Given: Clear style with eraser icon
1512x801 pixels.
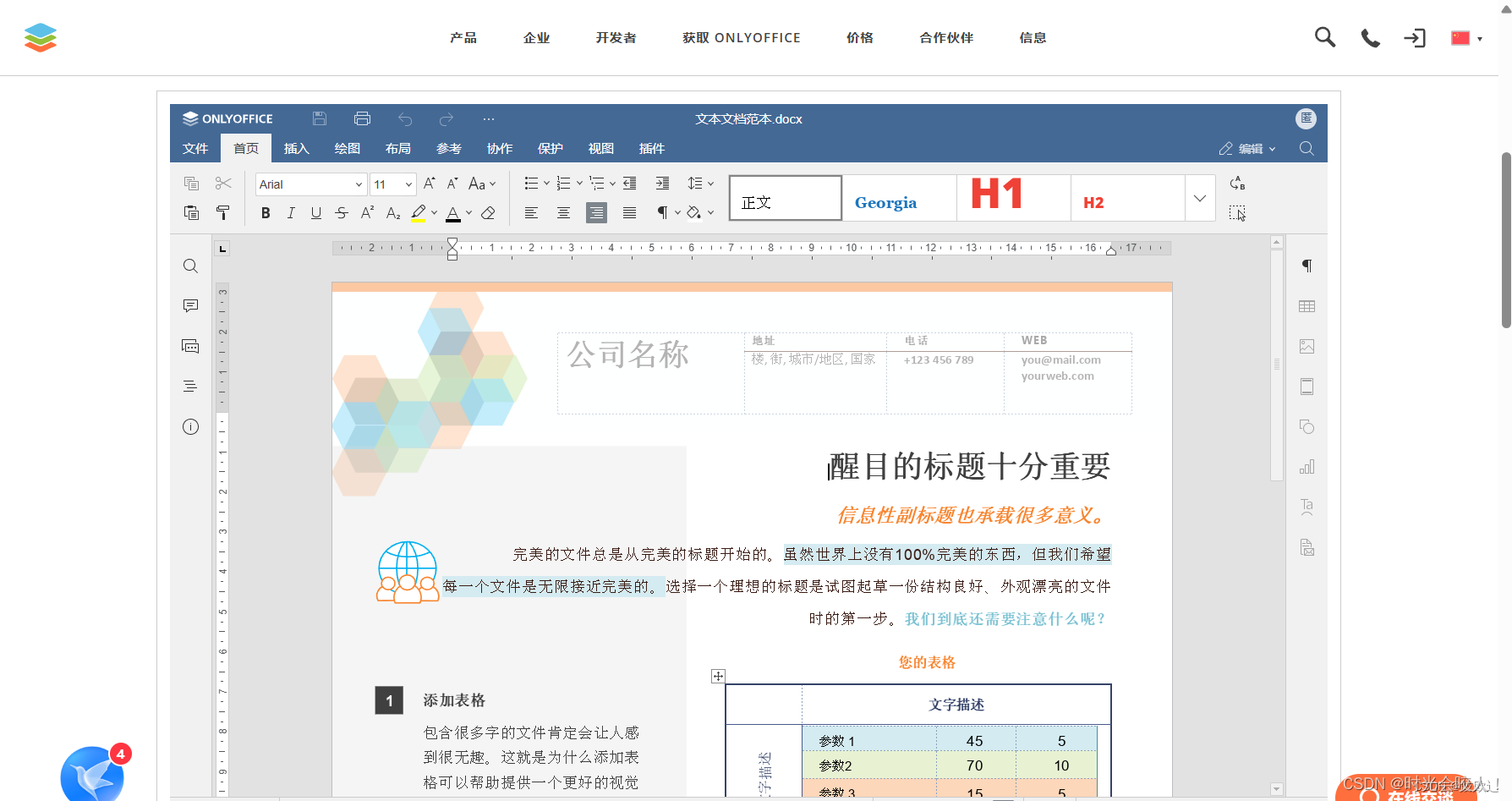Looking at the screenshot, I should click(x=488, y=212).
